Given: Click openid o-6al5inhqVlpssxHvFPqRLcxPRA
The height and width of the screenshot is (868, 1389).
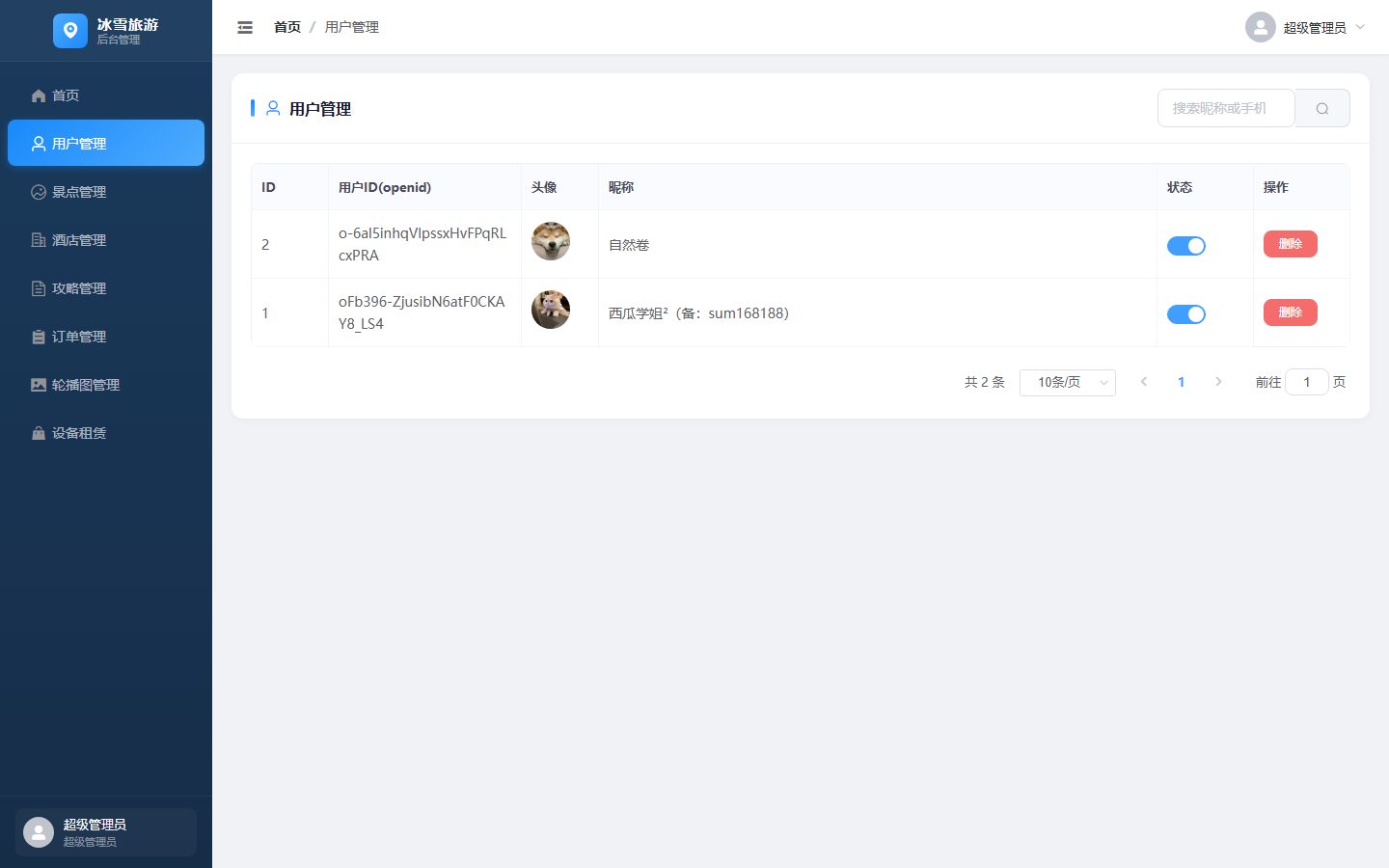Looking at the screenshot, I should tap(422, 244).
